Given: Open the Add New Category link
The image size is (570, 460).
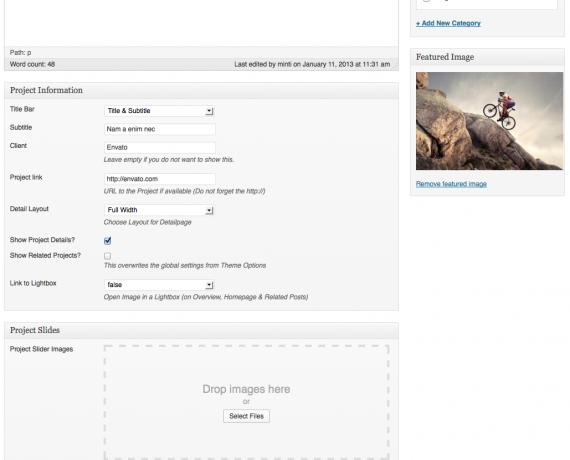Looking at the screenshot, I should click(448, 23).
